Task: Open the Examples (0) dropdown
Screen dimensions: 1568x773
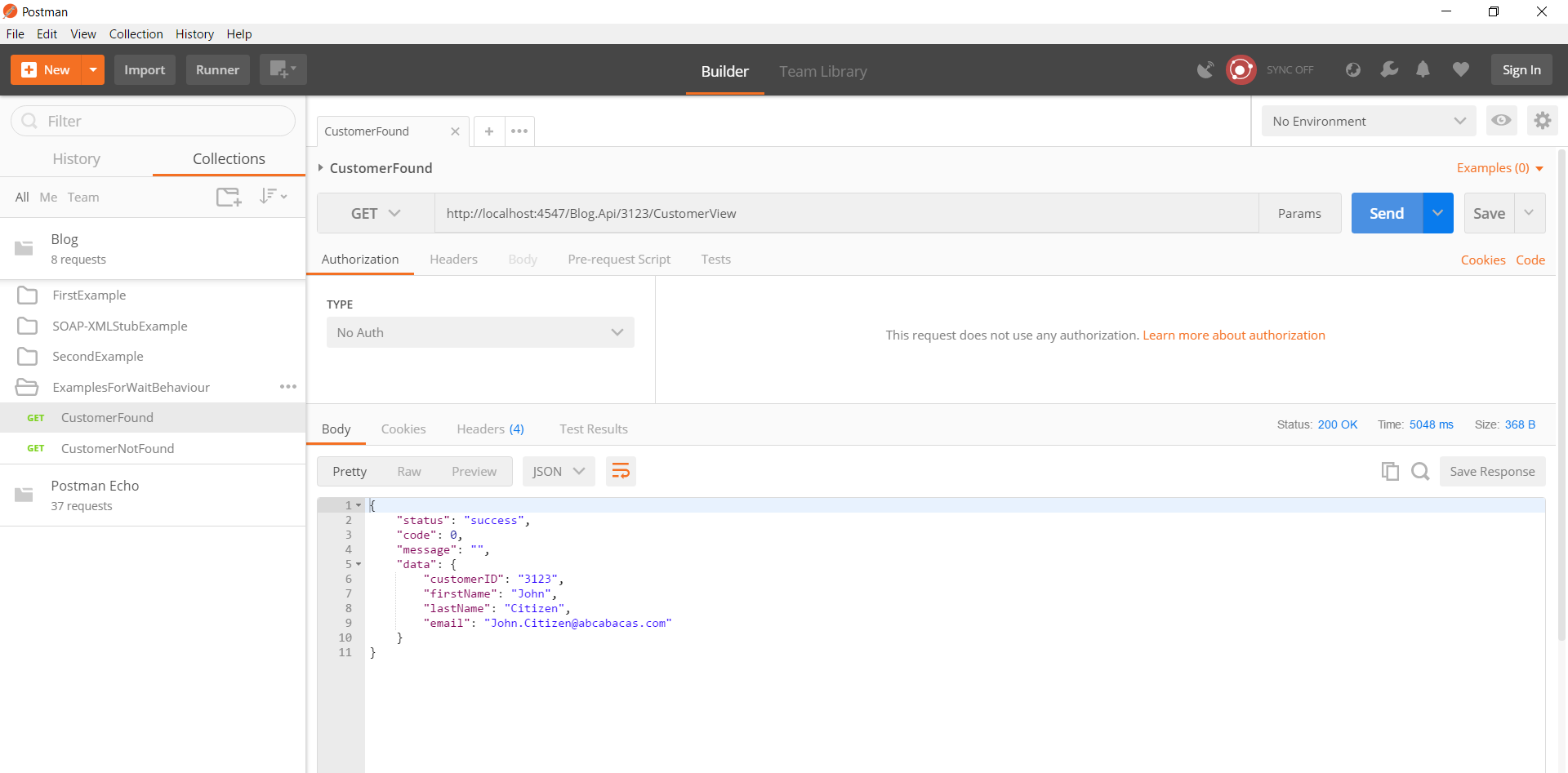Action: click(x=1499, y=168)
